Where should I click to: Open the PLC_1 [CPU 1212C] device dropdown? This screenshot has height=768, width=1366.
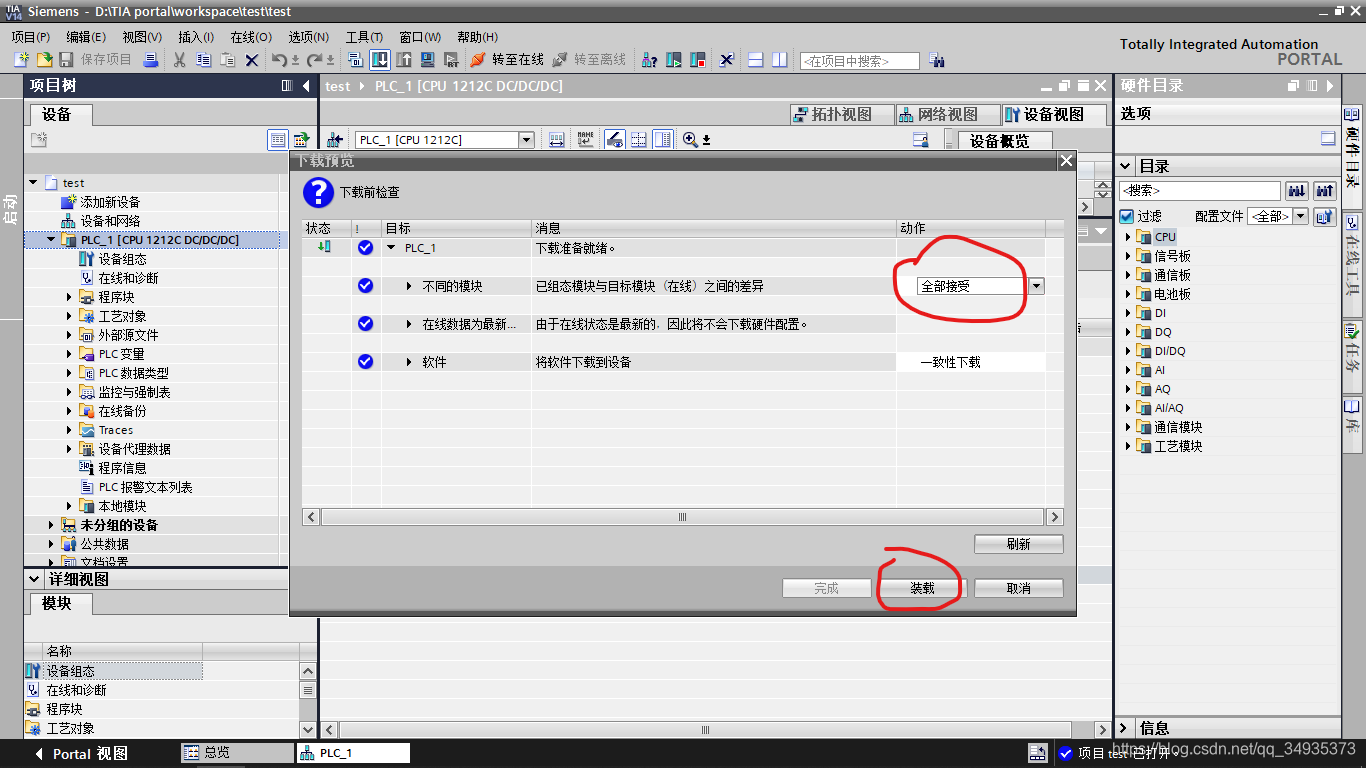click(526, 140)
